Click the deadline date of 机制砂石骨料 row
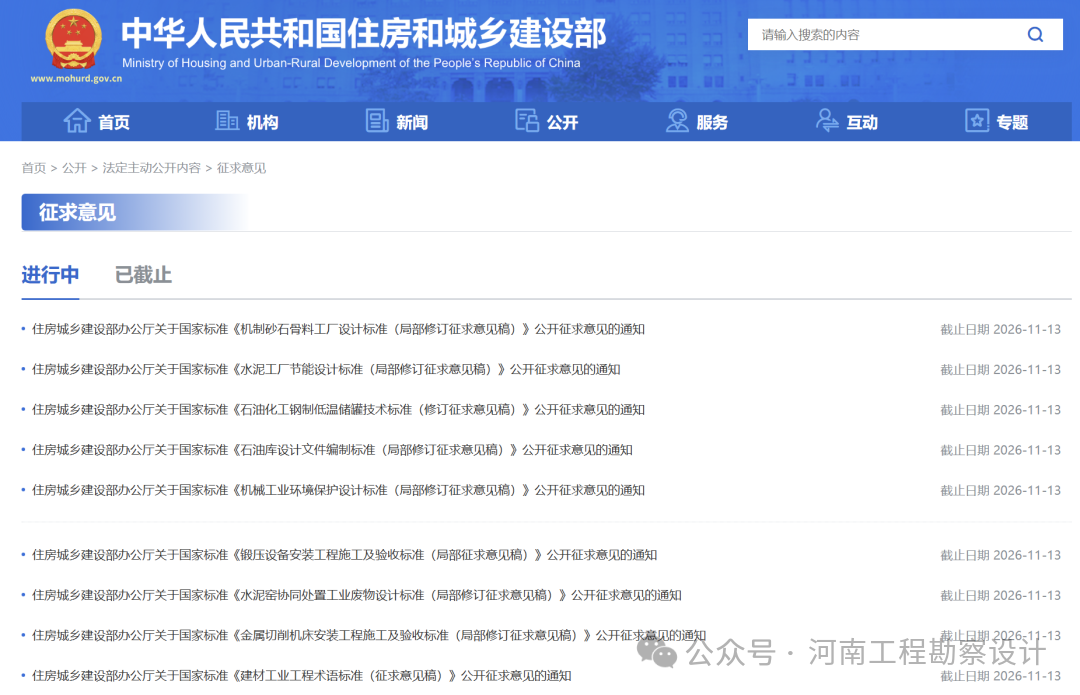Image resolution: width=1080 pixels, height=695 pixels. 1001,329
